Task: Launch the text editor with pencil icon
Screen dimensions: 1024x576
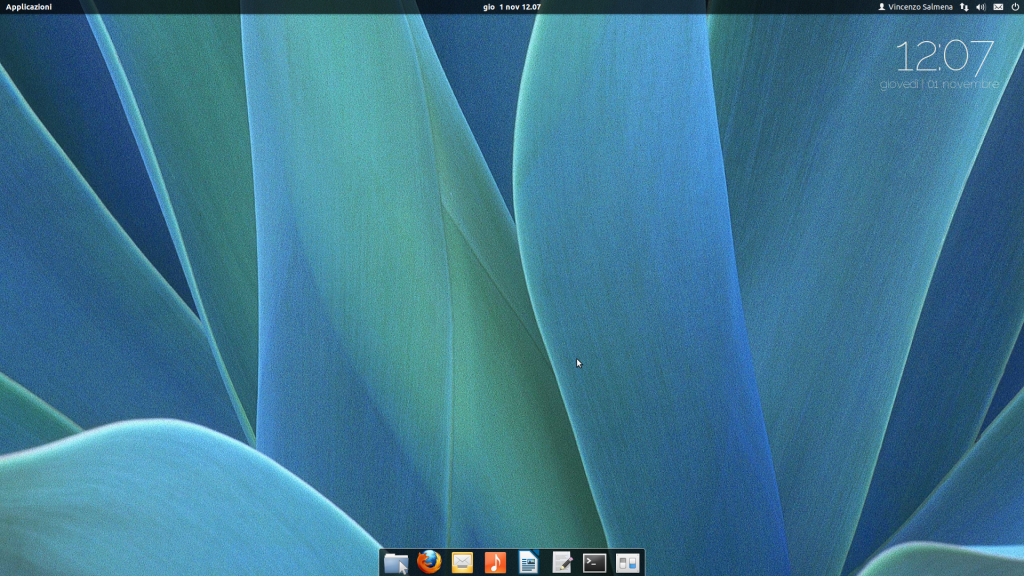Action: [x=561, y=563]
